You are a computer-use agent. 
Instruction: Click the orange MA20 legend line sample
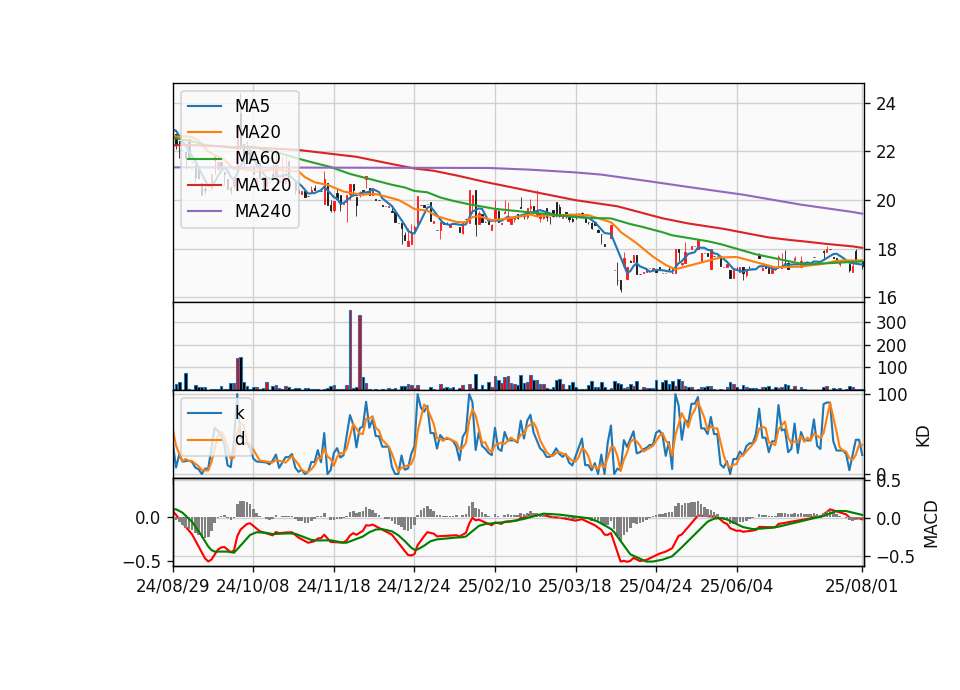click(x=204, y=132)
